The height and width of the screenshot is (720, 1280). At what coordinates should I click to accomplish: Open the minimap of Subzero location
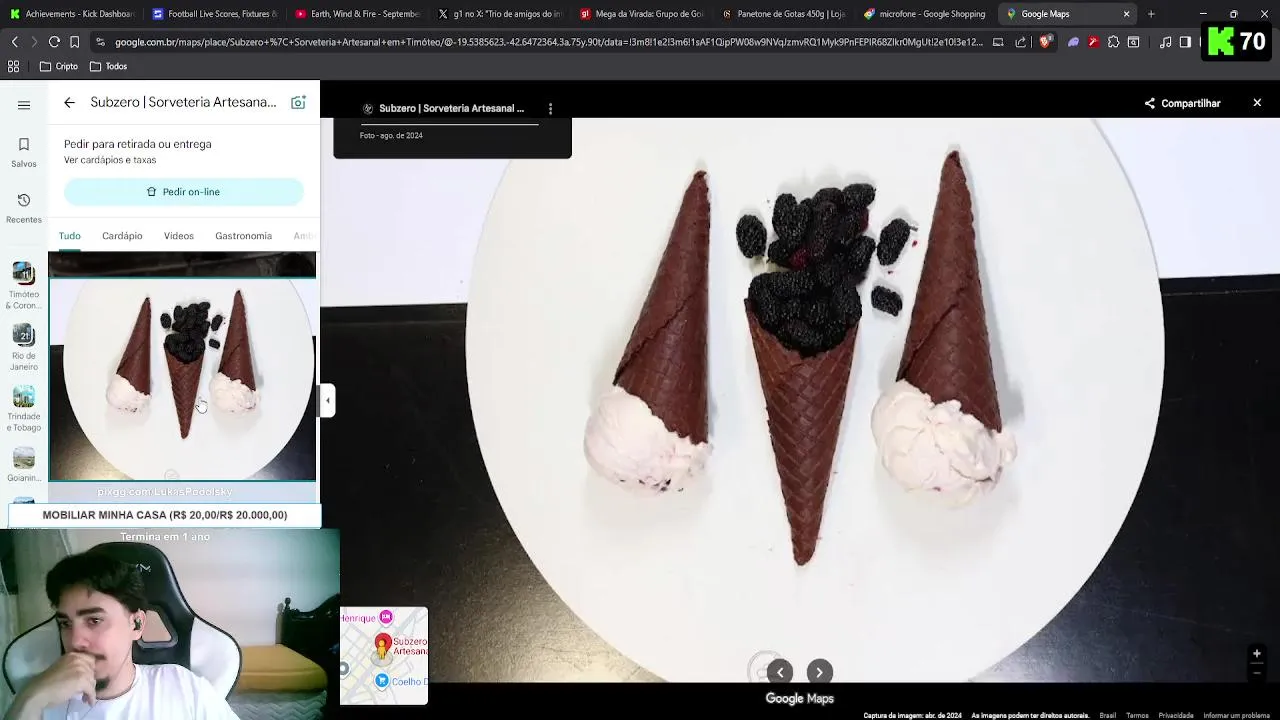tap(384, 655)
